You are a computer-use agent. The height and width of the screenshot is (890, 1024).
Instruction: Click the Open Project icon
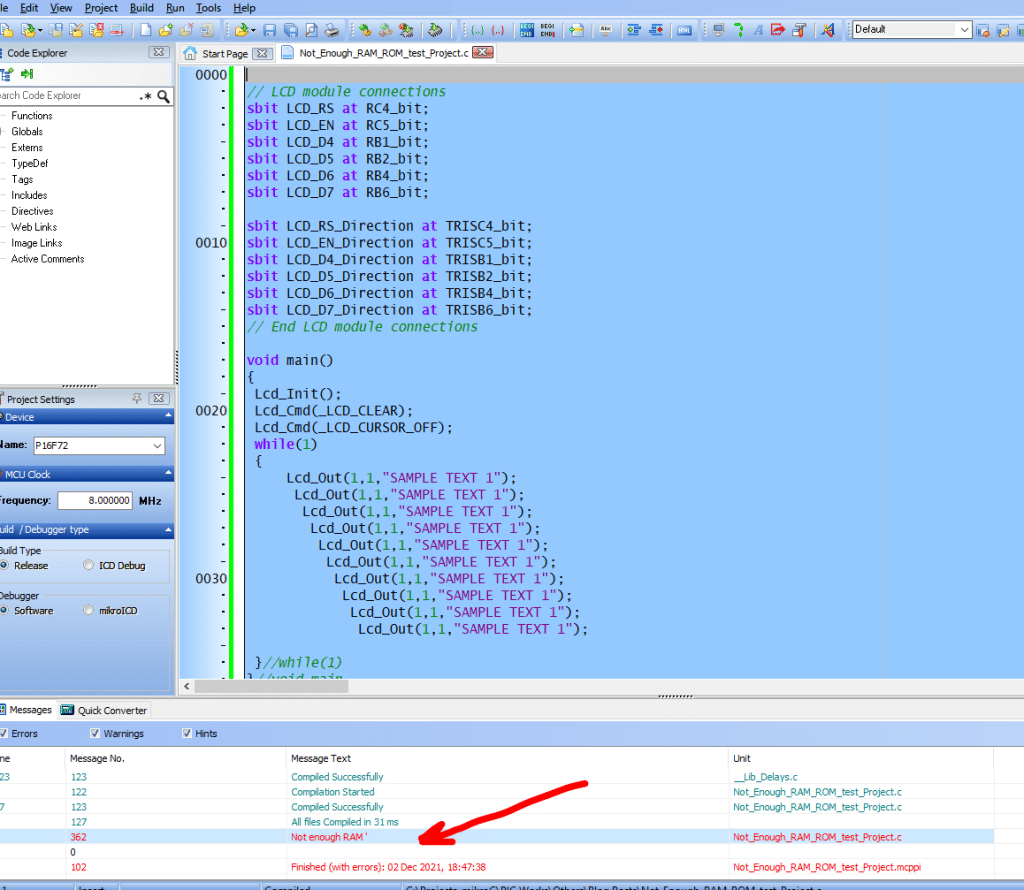coord(27,30)
